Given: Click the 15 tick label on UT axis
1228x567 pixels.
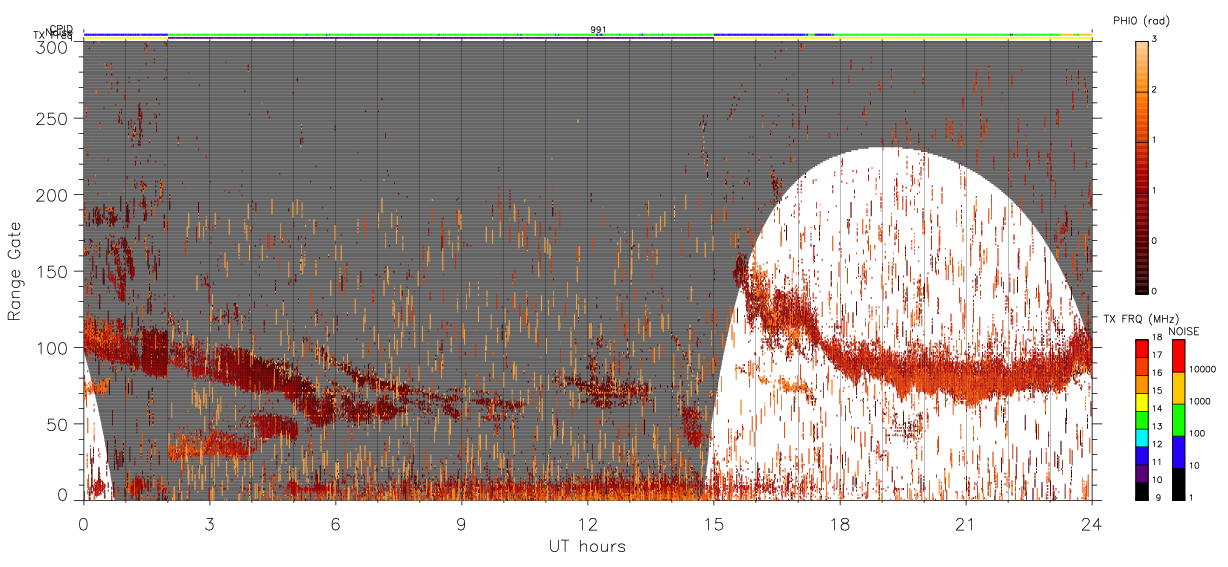Looking at the screenshot, I should (713, 523).
